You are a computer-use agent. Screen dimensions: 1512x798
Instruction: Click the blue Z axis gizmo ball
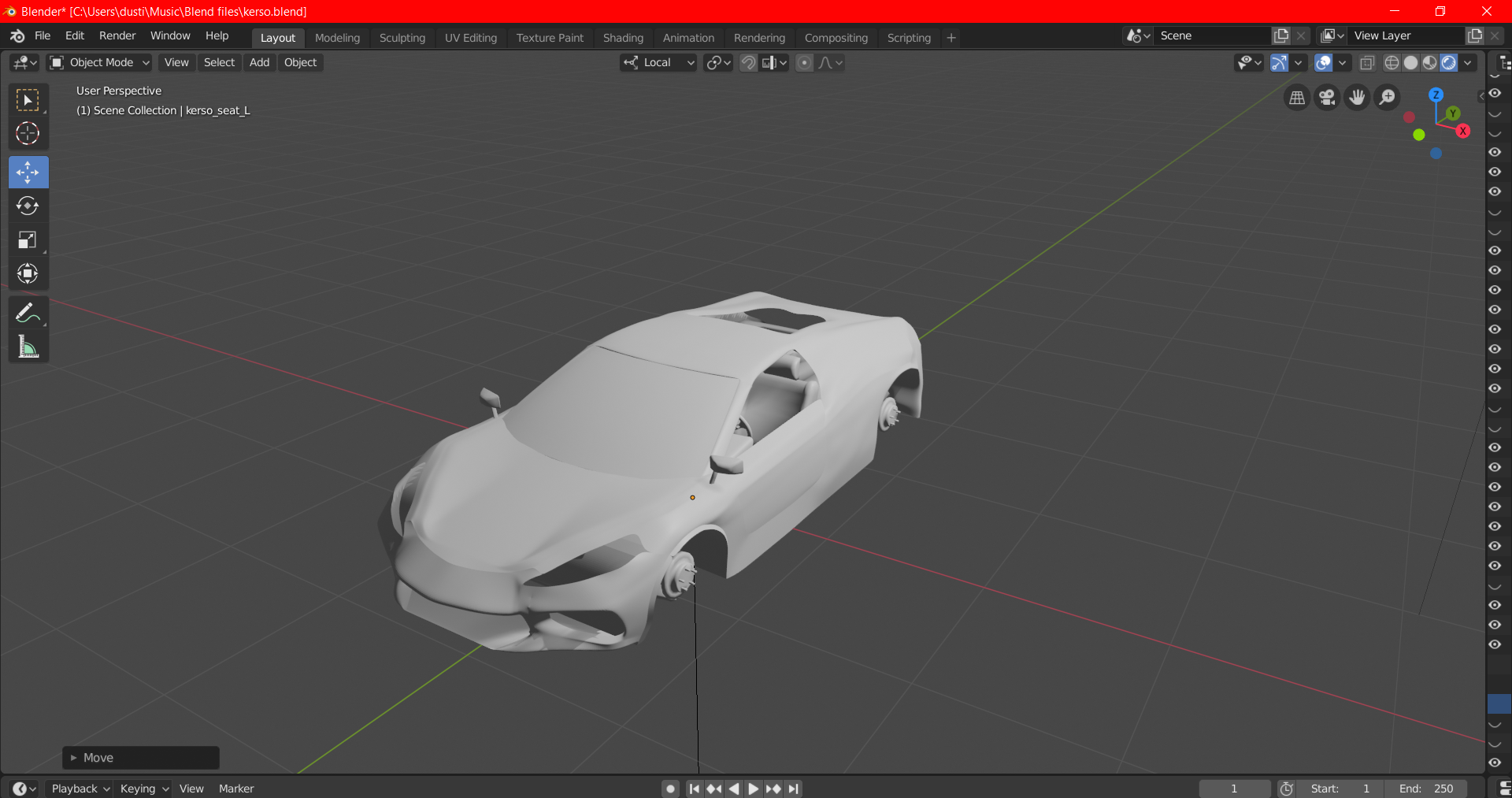coord(1436,95)
